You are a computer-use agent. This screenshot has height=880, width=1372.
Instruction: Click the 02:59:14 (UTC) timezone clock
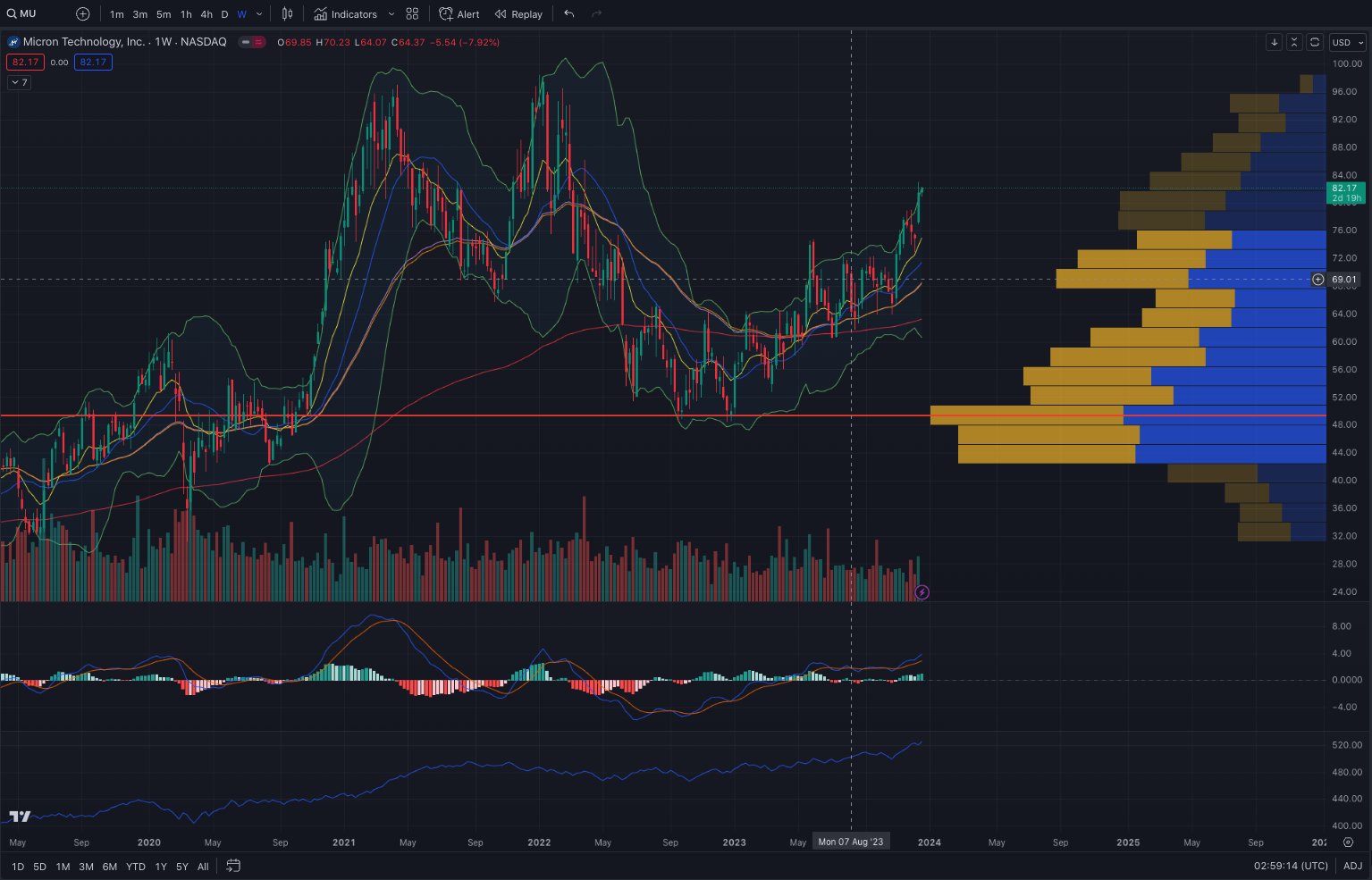pyautogui.click(x=1291, y=867)
